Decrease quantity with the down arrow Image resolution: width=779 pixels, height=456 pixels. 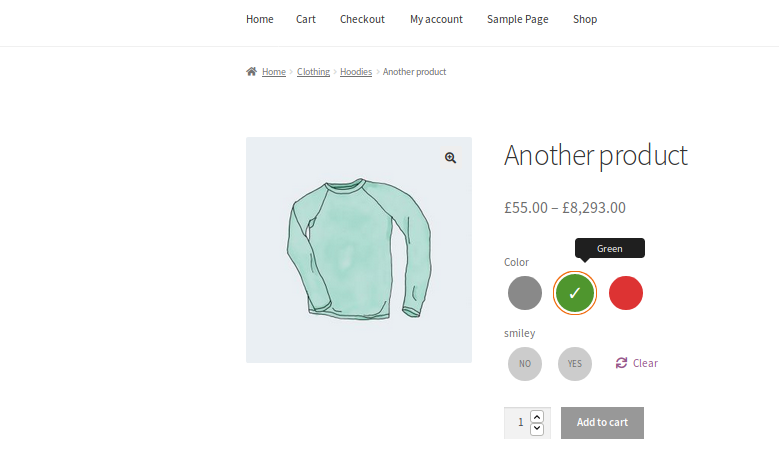(x=537, y=429)
